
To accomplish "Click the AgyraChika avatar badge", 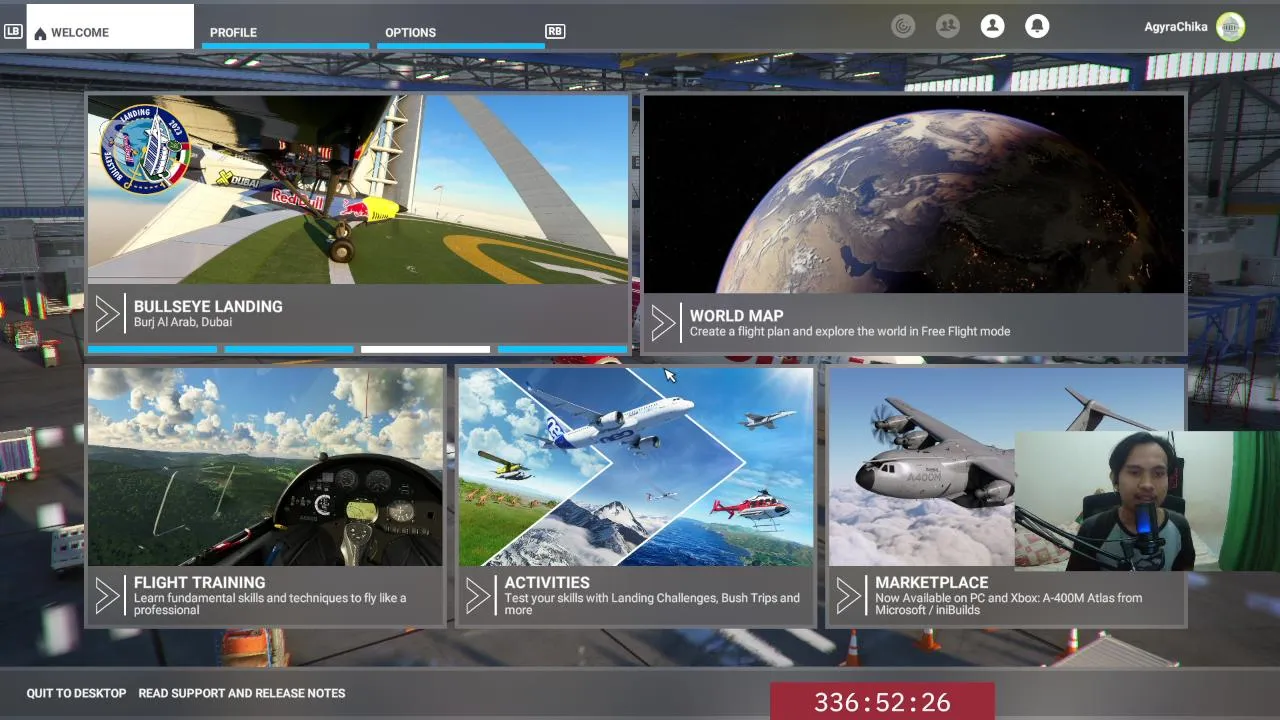I will coord(1231,27).
